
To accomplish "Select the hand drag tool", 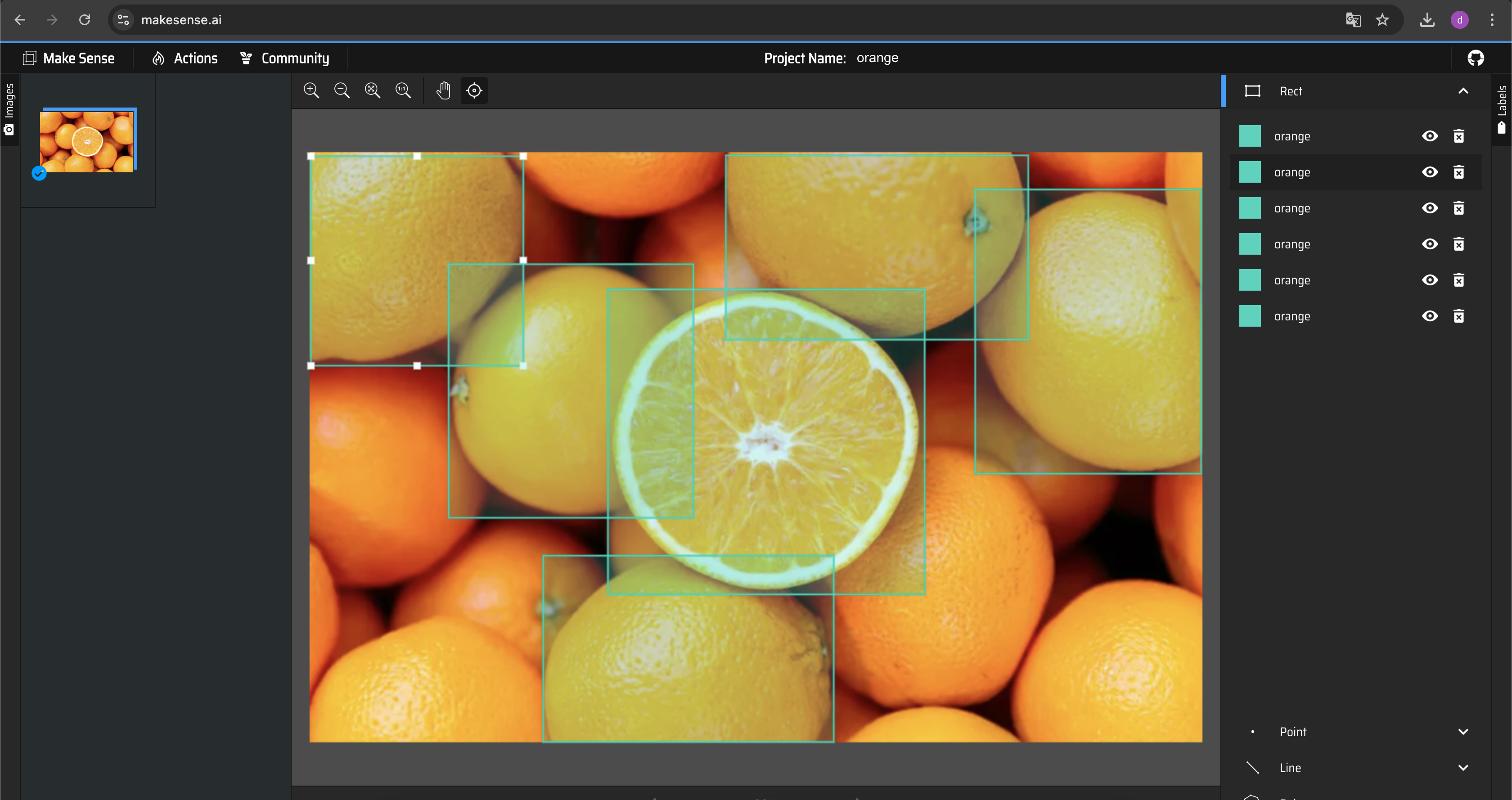I will (443, 90).
